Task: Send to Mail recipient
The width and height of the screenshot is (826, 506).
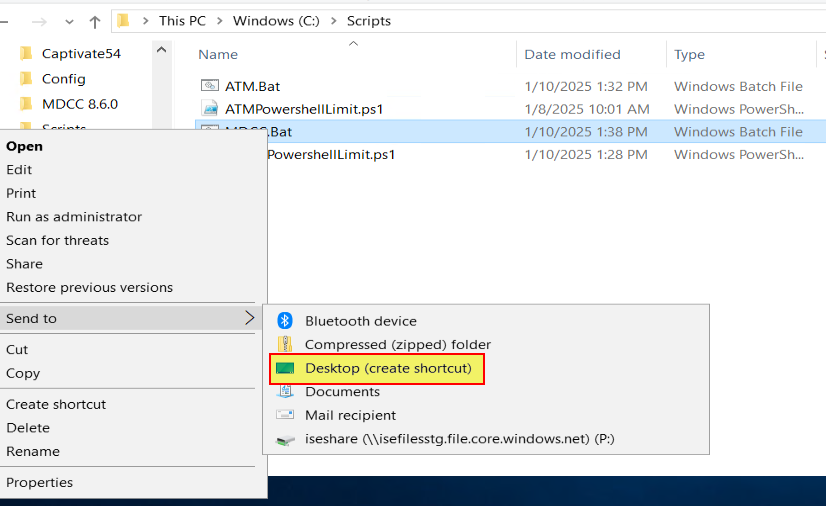Action: coord(350,415)
